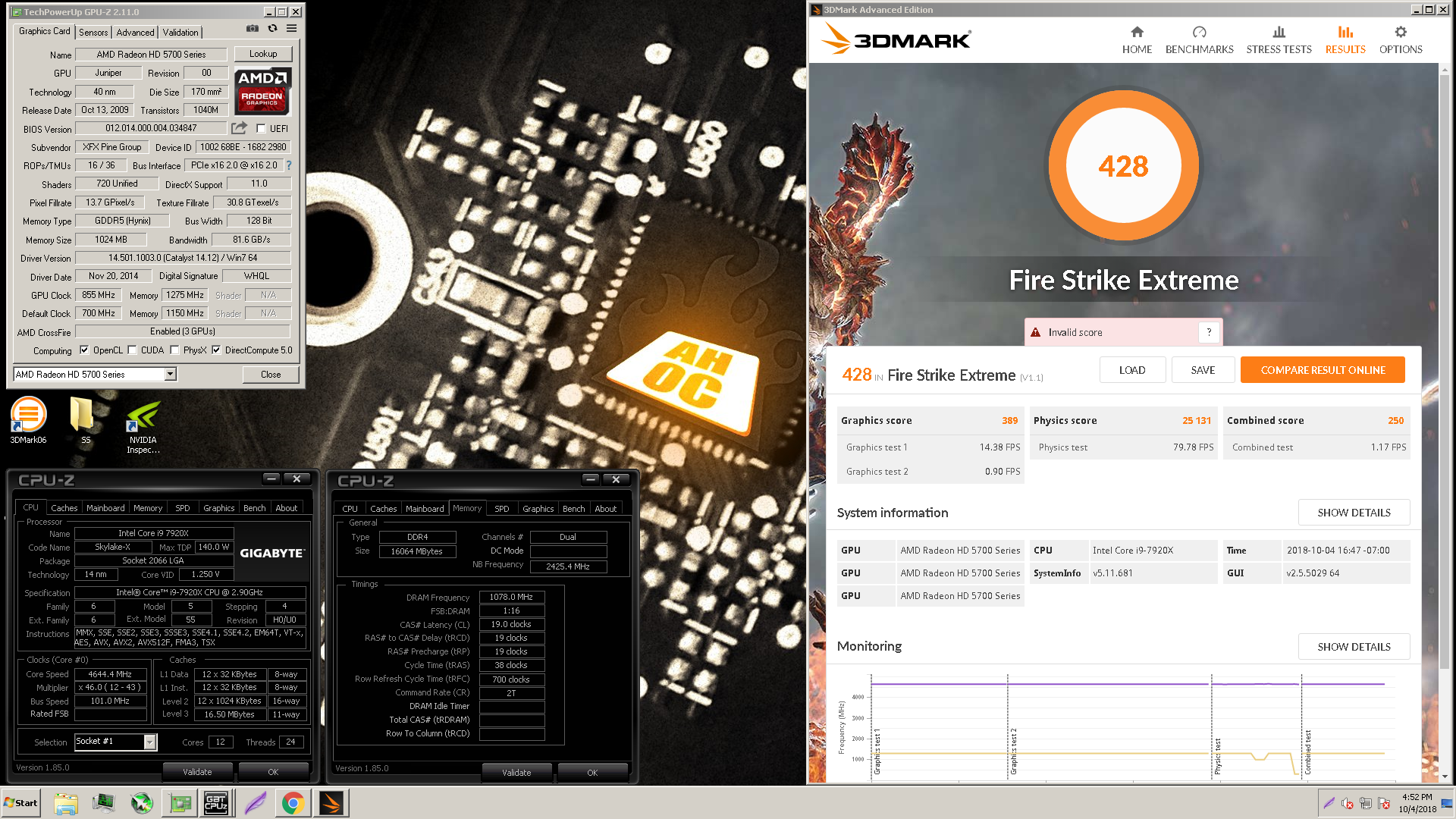
Task: Switch to GPU-Z Advanced tab
Action: 135,33
